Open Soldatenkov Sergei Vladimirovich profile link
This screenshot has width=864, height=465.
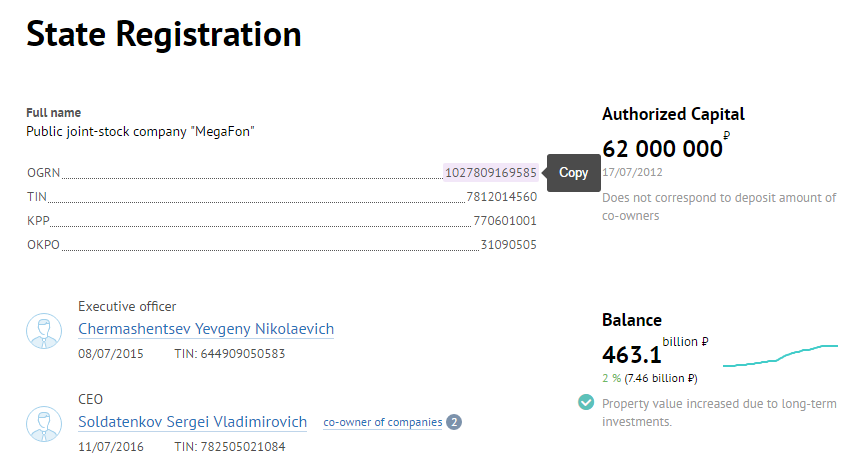(192, 422)
